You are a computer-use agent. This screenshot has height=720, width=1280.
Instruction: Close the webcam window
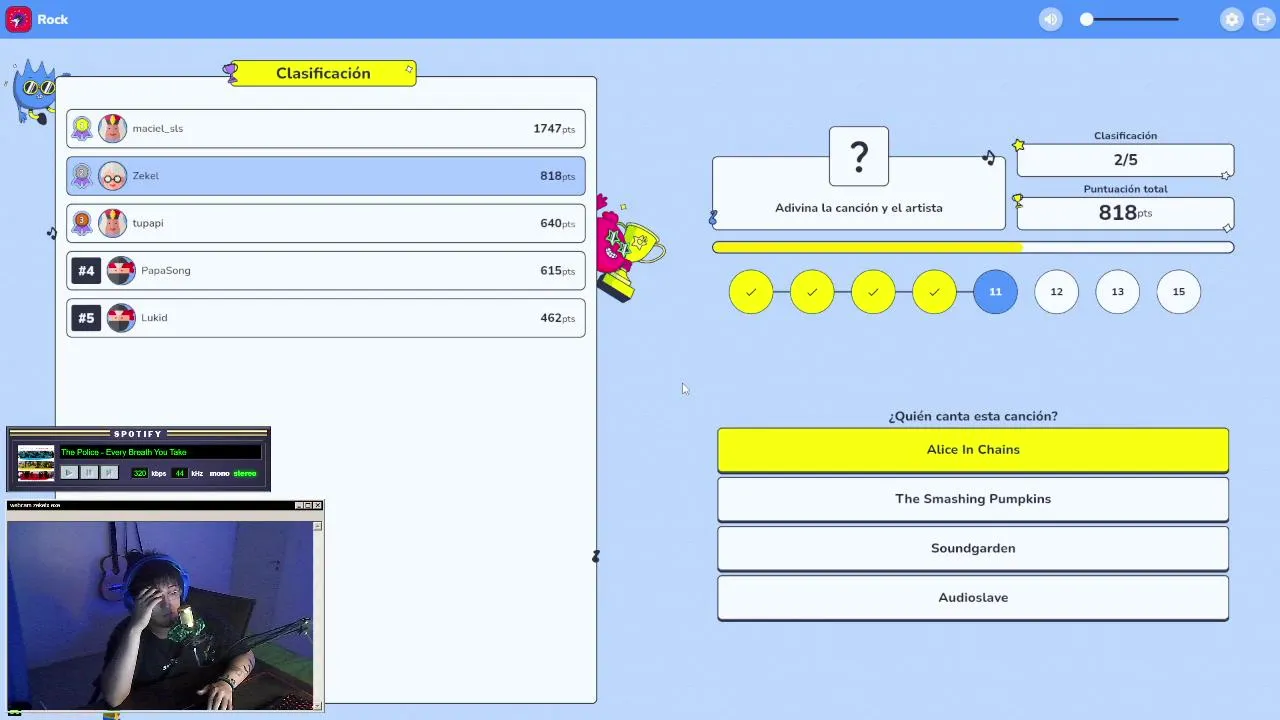pos(317,506)
